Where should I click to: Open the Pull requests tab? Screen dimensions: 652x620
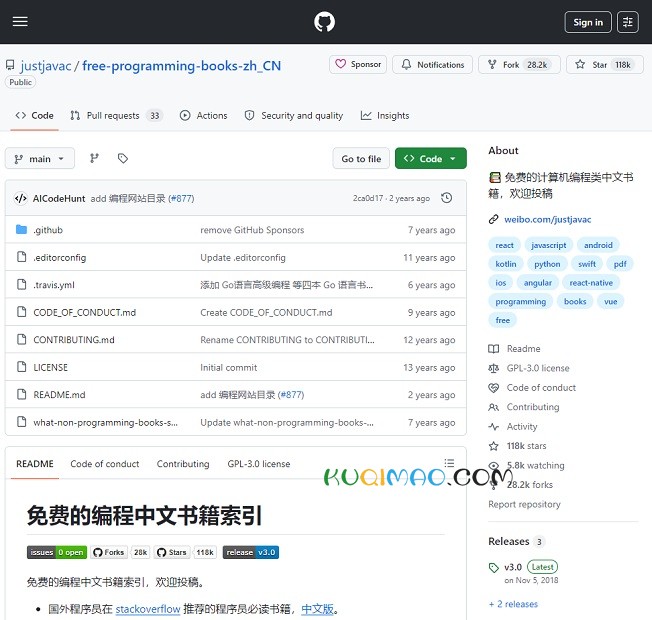pyautogui.click(x=116, y=116)
